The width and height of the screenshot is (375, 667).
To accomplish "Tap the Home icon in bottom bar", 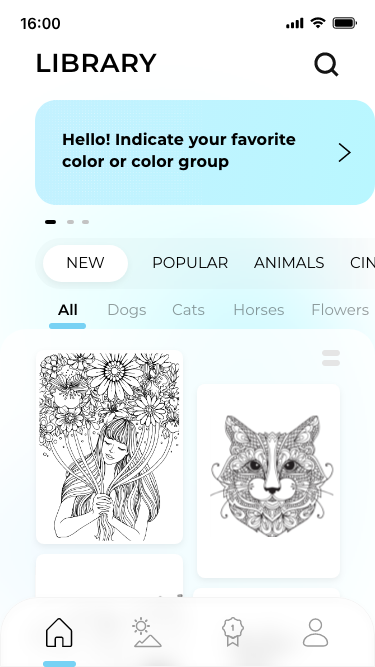I will pyautogui.click(x=59, y=633).
